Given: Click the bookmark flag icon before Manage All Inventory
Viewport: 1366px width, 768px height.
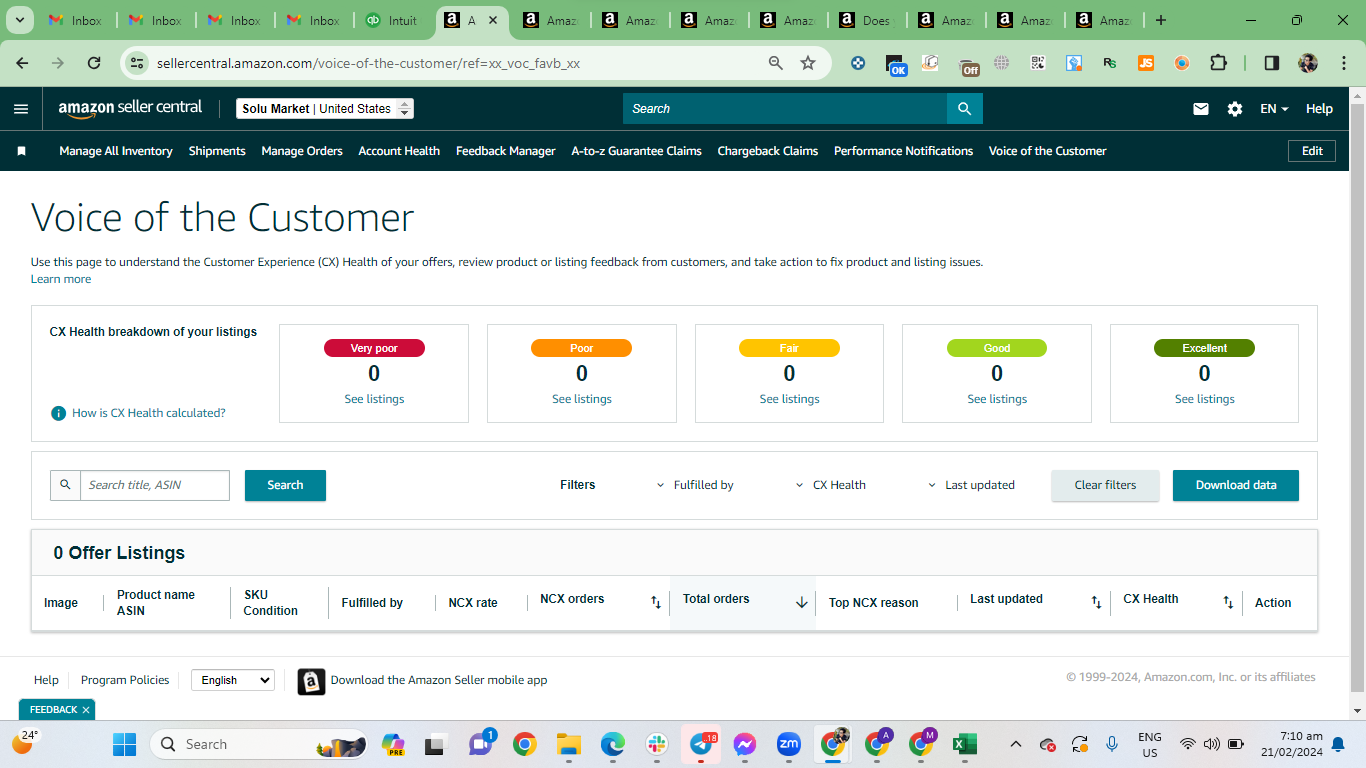Looking at the screenshot, I should [22, 151].
